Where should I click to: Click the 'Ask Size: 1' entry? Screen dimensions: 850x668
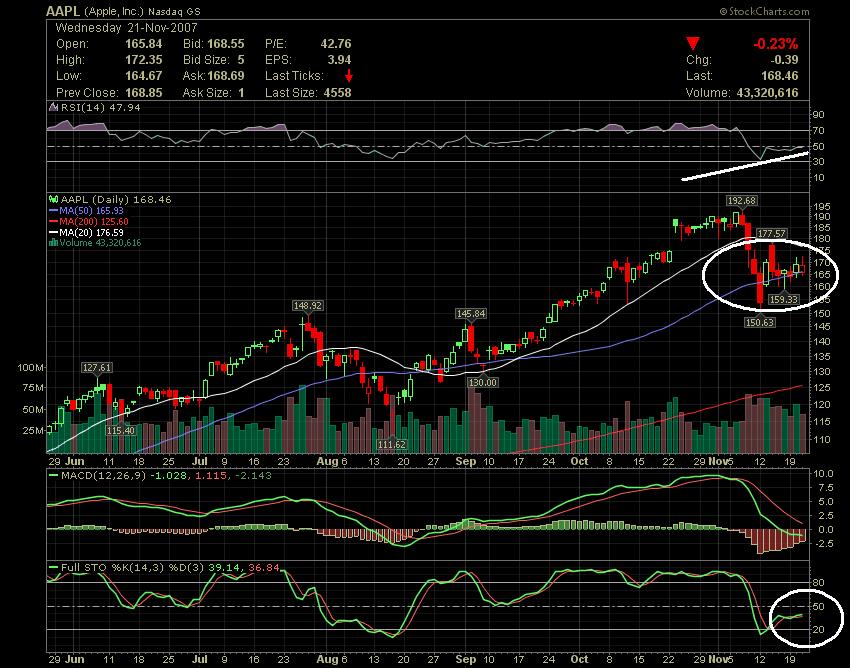coord(214,93)
